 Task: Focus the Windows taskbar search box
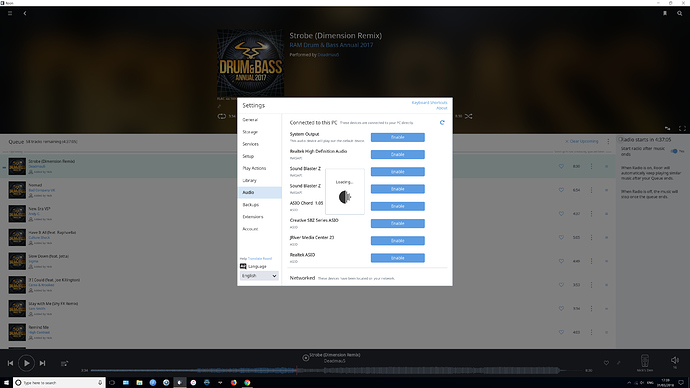coord(59,383)
